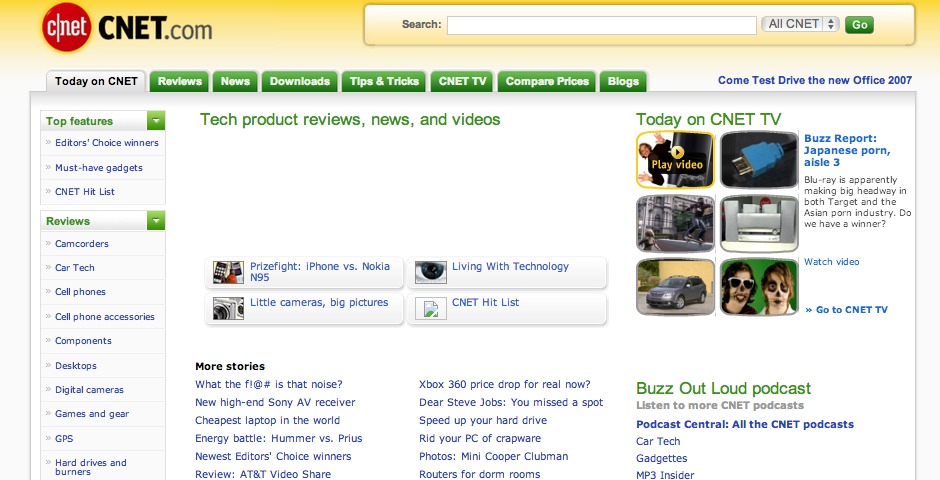Click the red CNET logo circle
The width and height of the screenshot is (940, 480).
(x=67, y=28)
